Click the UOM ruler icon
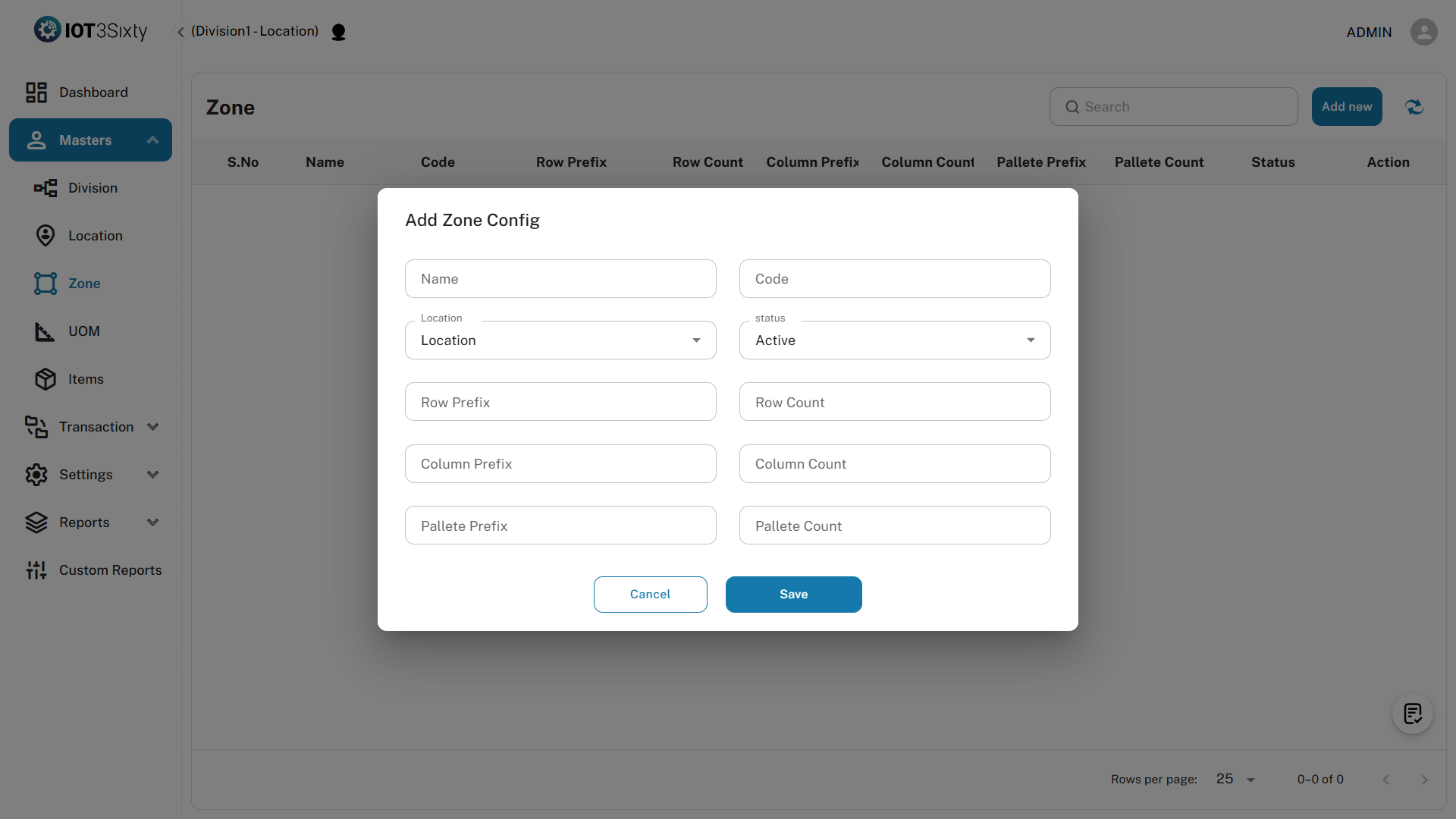The height and width of the screenshot is (819, 1456). pos(45,331)
